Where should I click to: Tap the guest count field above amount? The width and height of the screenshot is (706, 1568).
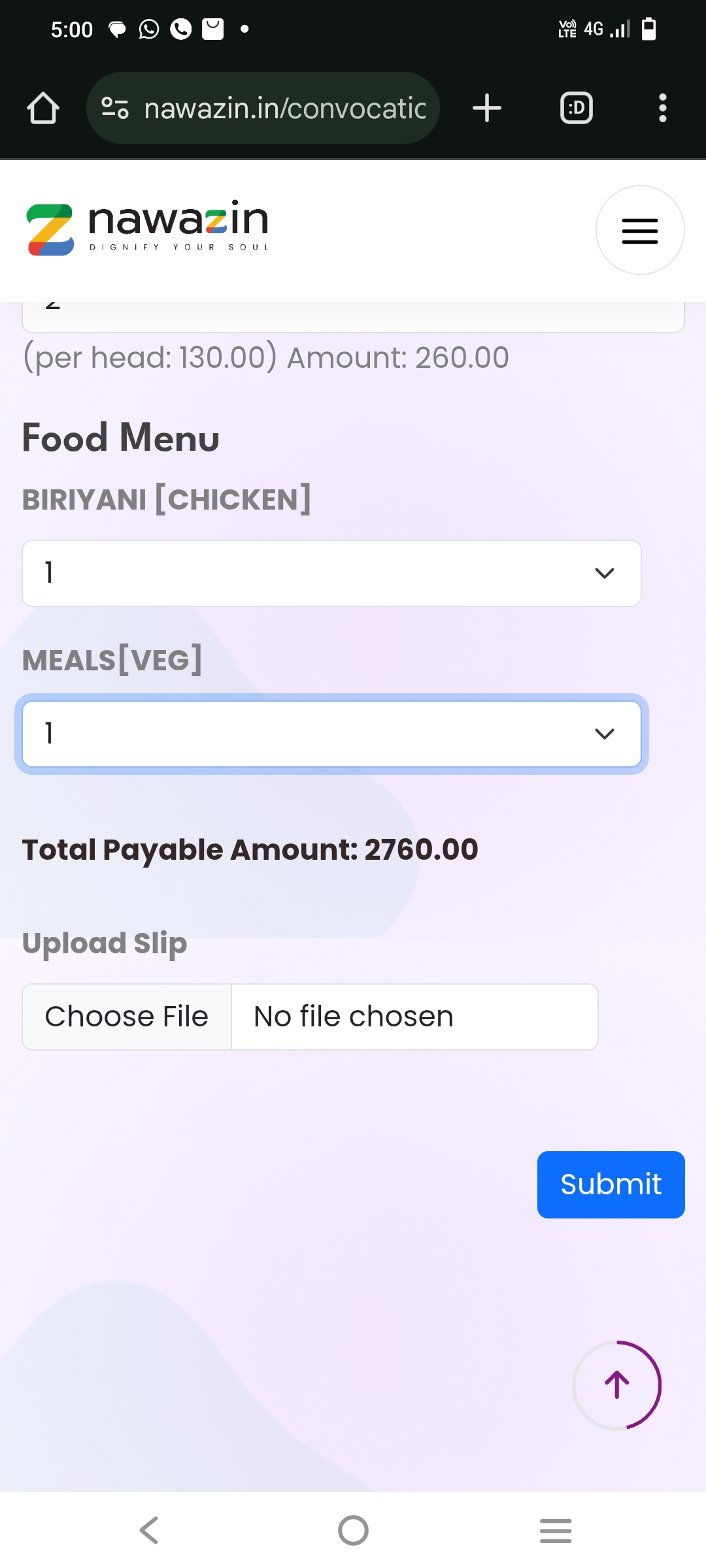click(353, 317)
